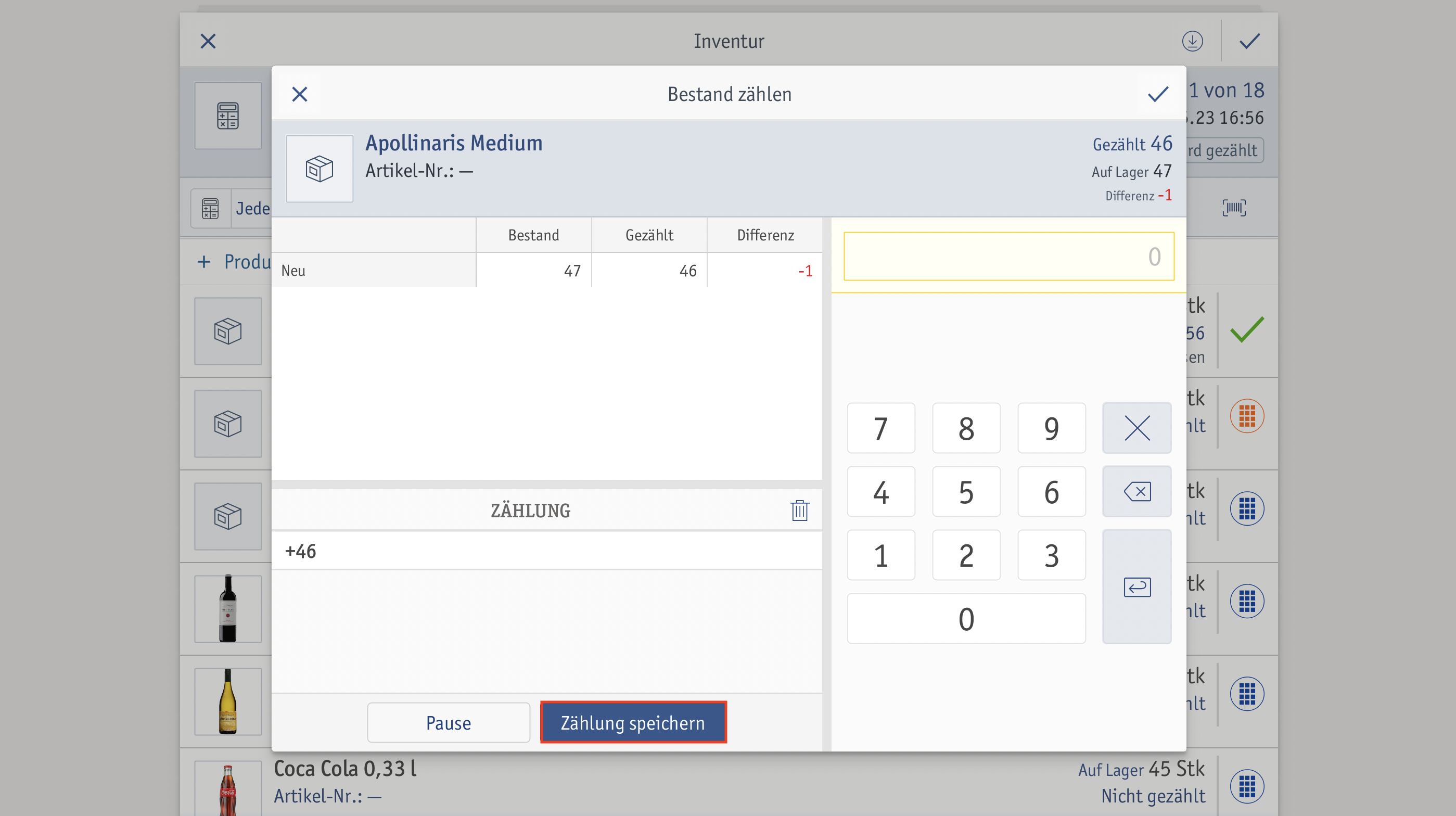
Task: Click the plus Produkt add link
Action: tap(234, 262)
